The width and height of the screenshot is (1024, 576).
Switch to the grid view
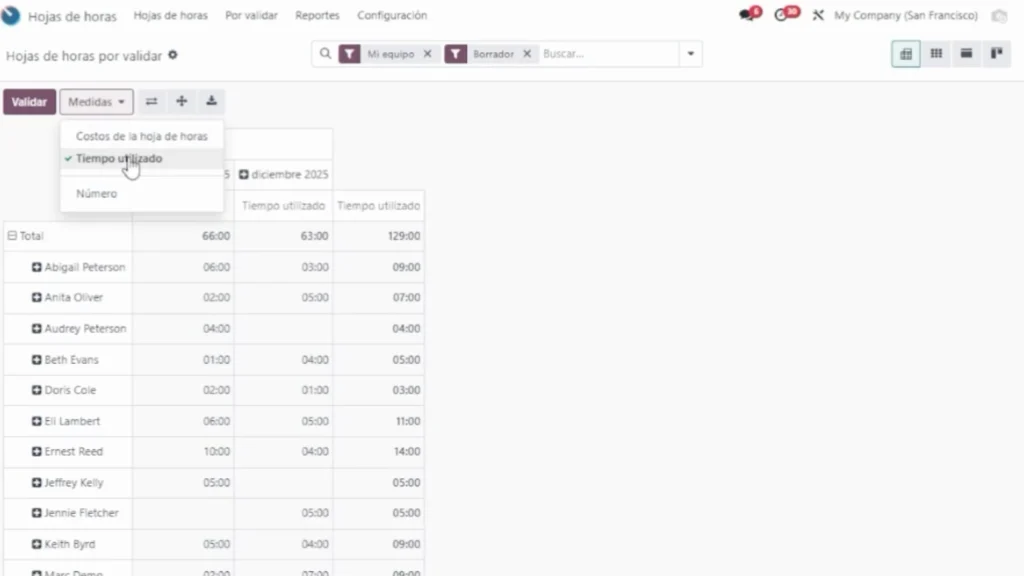936,54
